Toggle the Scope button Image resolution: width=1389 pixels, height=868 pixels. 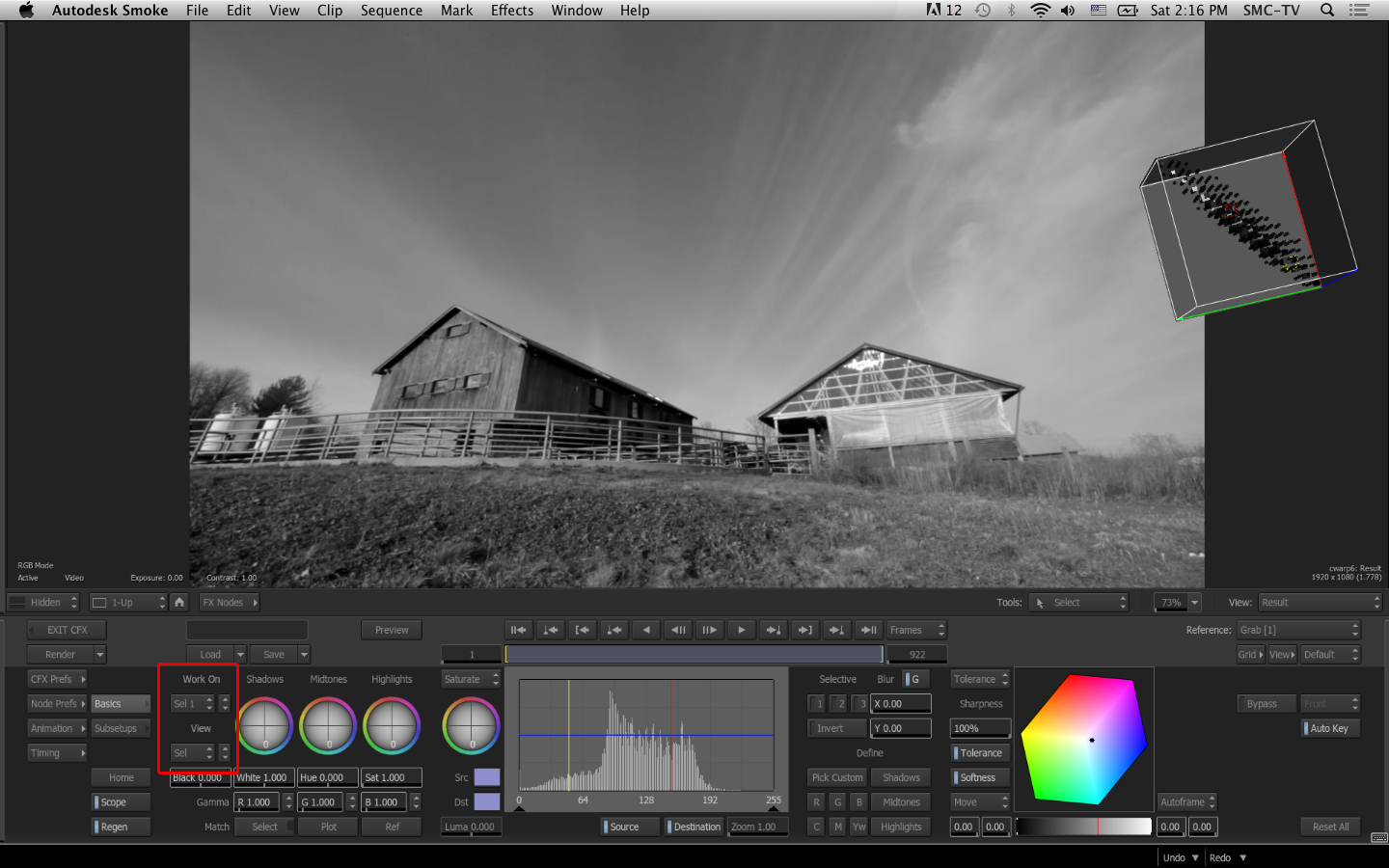click(122, 802)
